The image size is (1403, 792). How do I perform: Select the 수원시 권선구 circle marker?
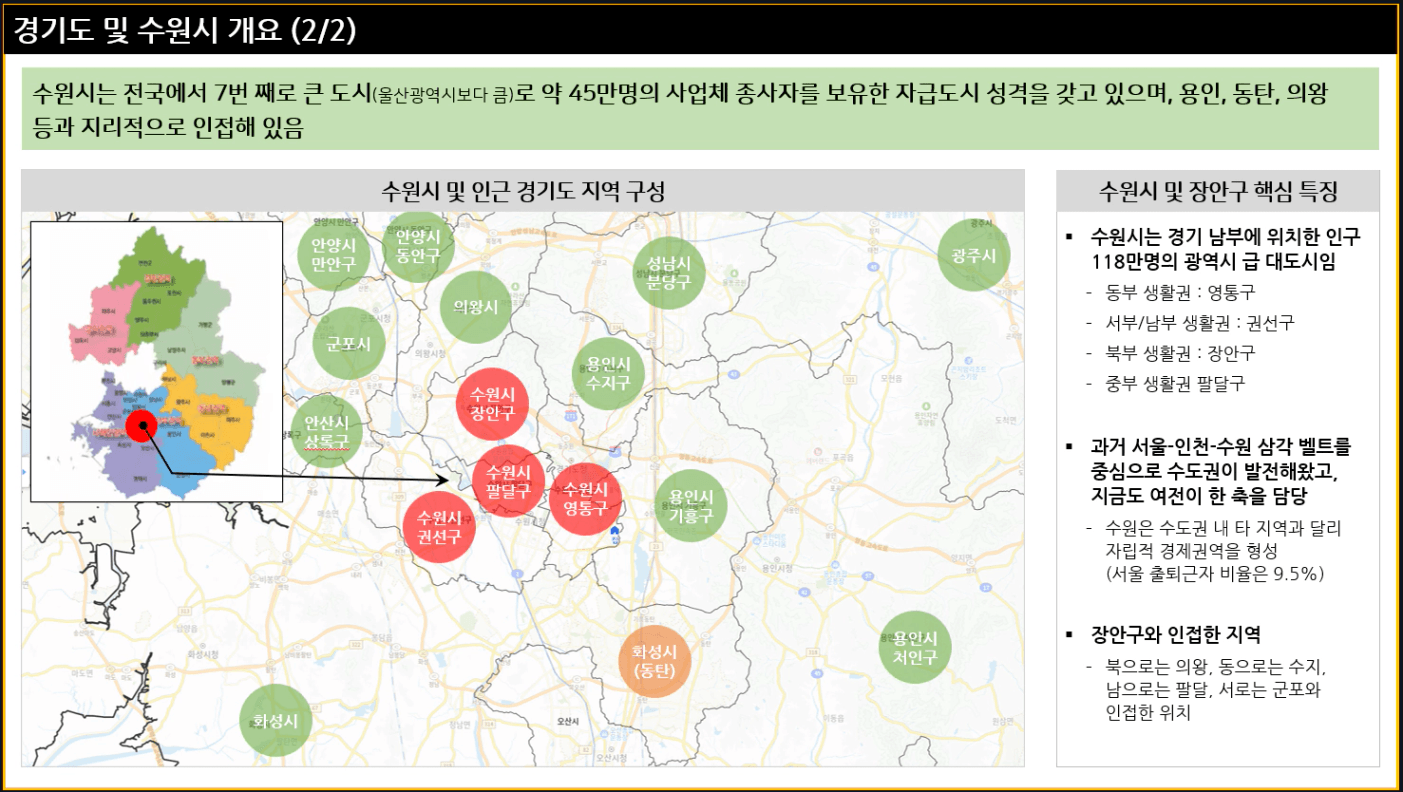click(439, 527)
